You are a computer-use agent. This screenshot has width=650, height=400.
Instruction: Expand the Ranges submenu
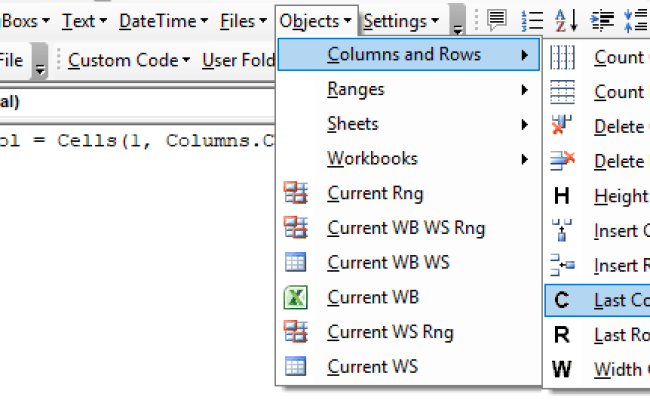[409, 90]
